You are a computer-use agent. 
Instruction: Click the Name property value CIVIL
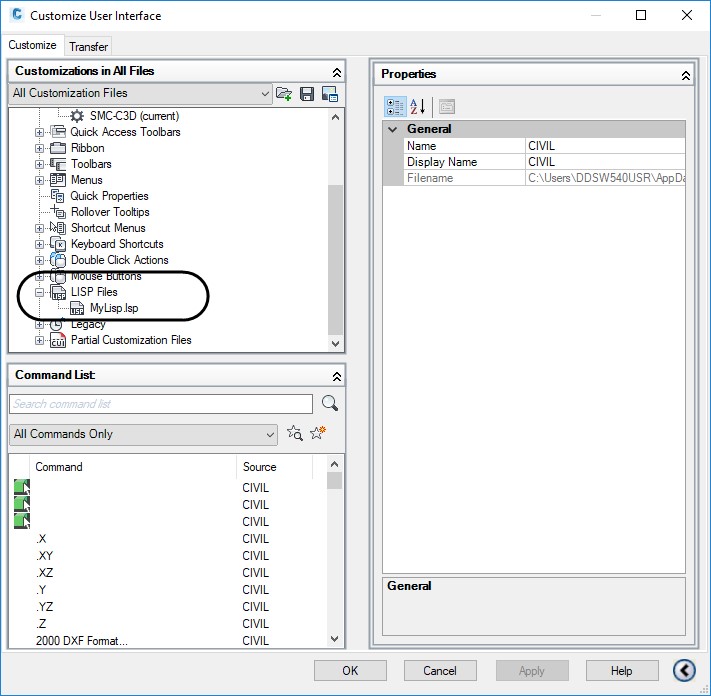[x=605, y=146]
